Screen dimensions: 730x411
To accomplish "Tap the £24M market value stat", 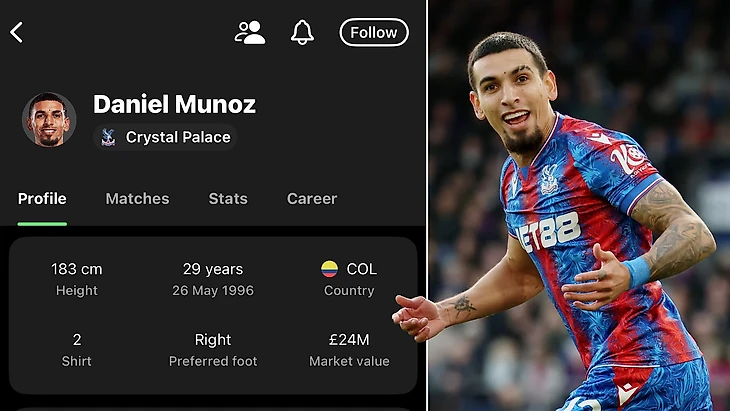I will point(349,340).
